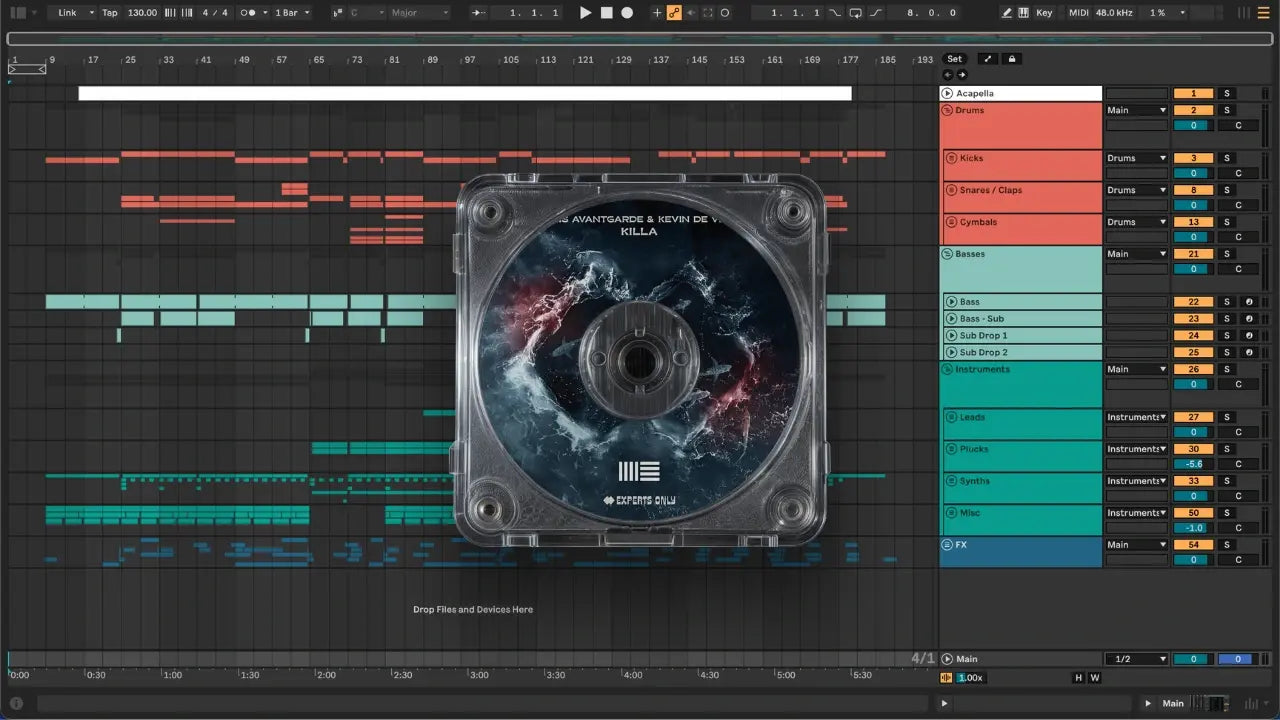This screenshot has width=1280, height=720.
Task: Click the automation mode icon beside Set
Action: click(x=986, y=59)
